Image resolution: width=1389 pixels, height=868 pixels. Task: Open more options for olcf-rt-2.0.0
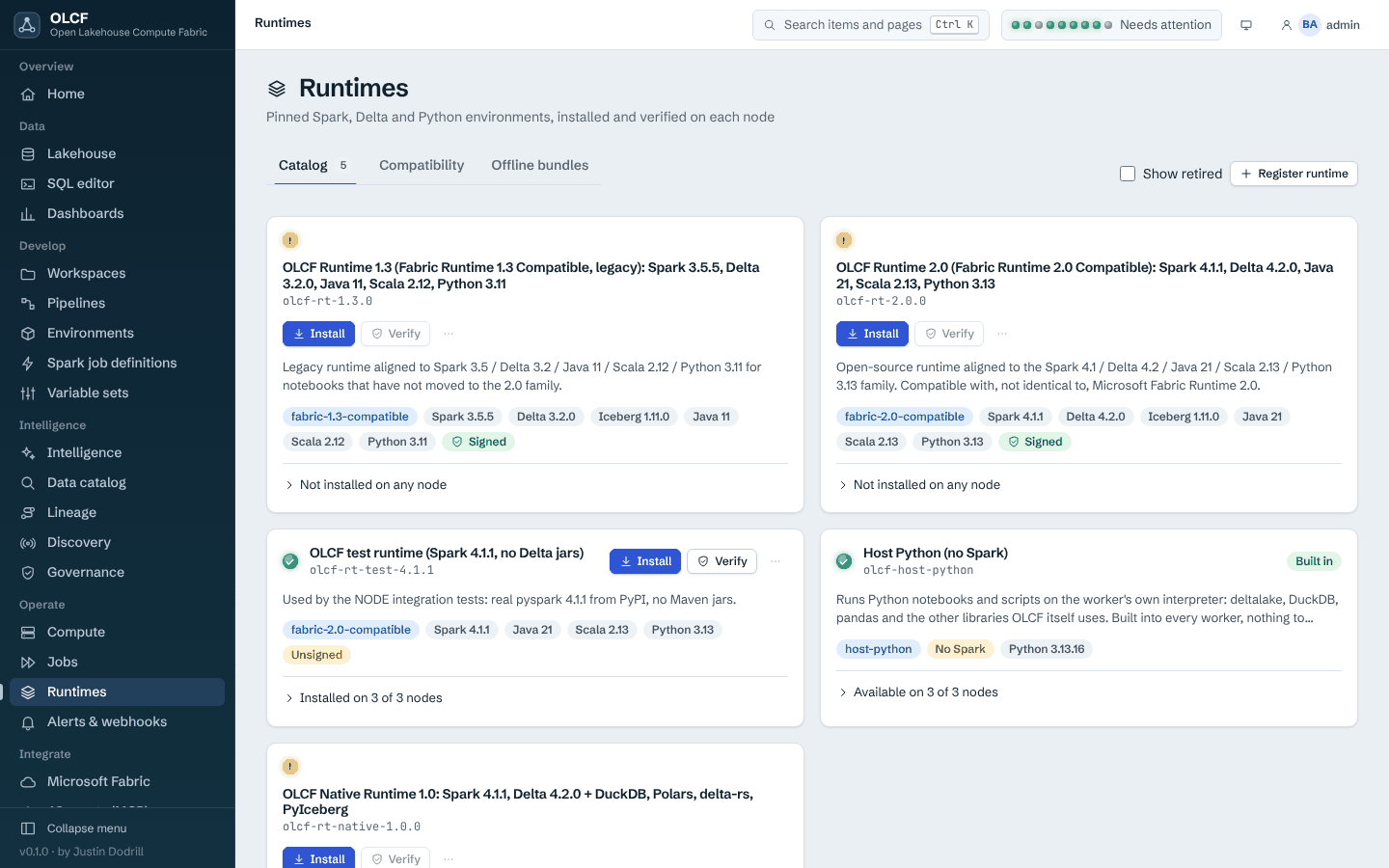(x=1002, y=334)
